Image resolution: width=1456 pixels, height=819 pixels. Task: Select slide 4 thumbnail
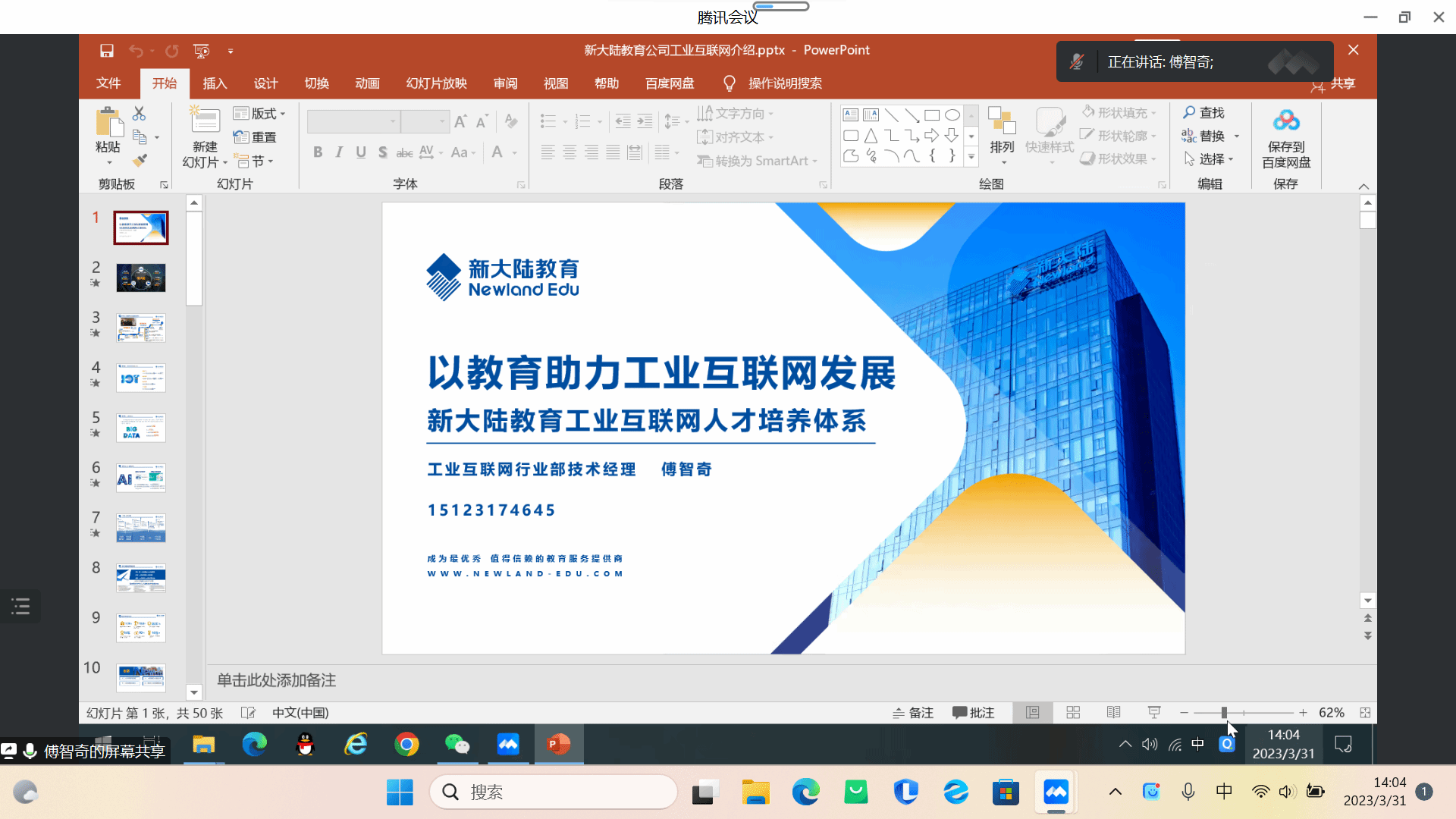(141, 378)
